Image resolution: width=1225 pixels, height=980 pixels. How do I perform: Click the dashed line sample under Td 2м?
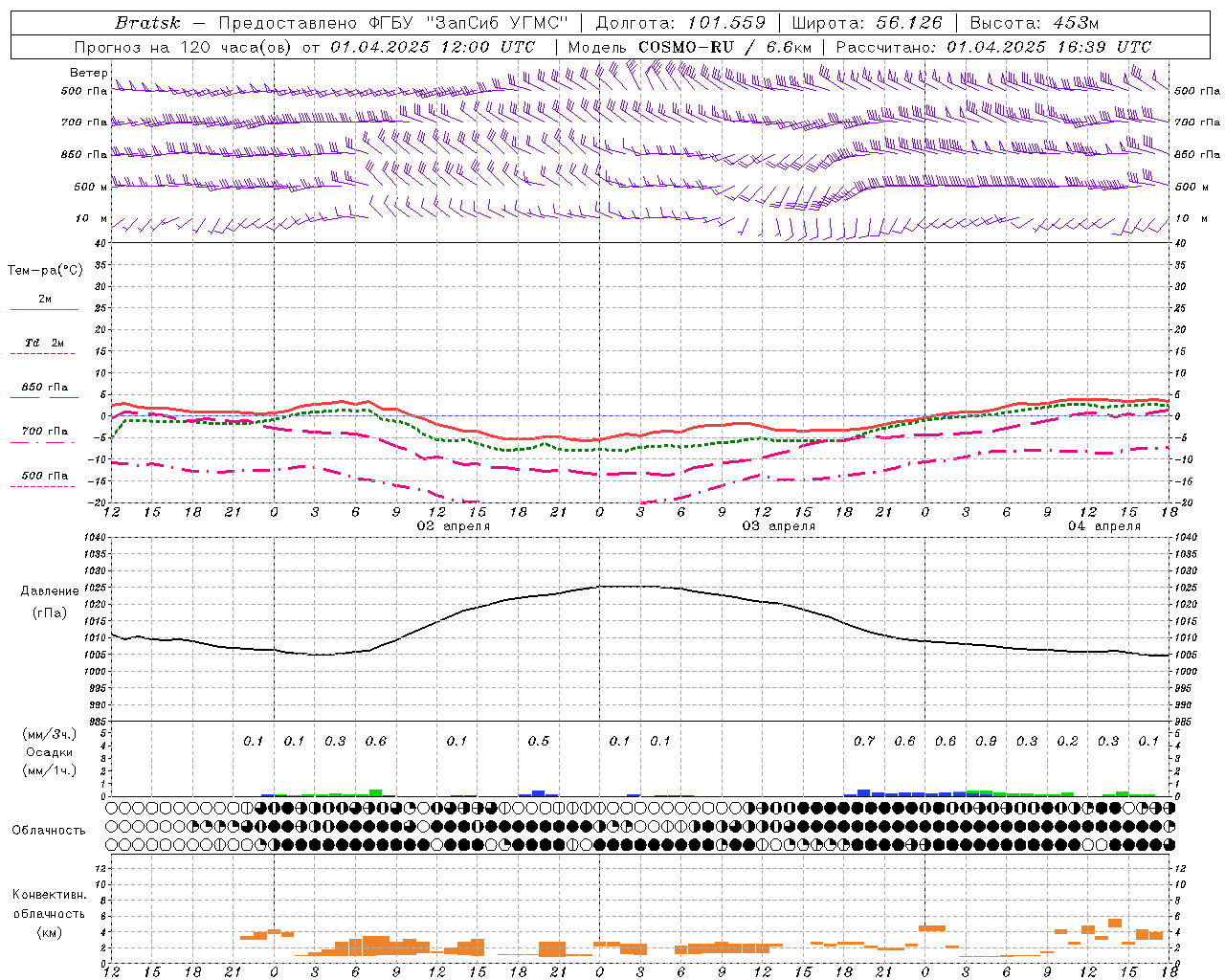coord(44,354)
